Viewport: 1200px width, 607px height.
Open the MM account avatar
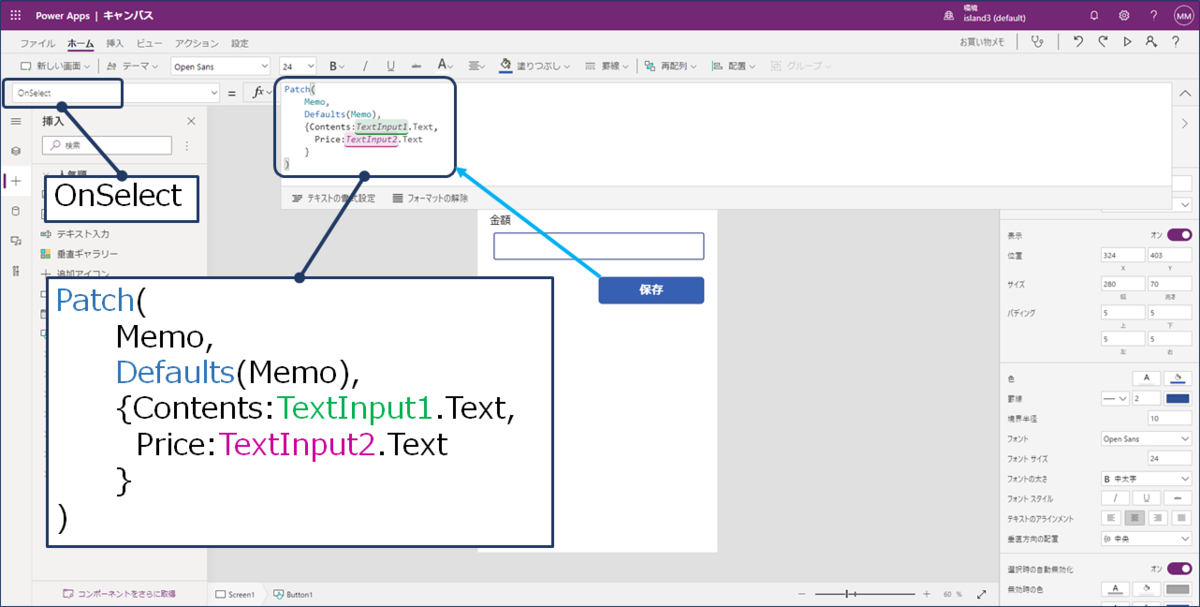1183,16
